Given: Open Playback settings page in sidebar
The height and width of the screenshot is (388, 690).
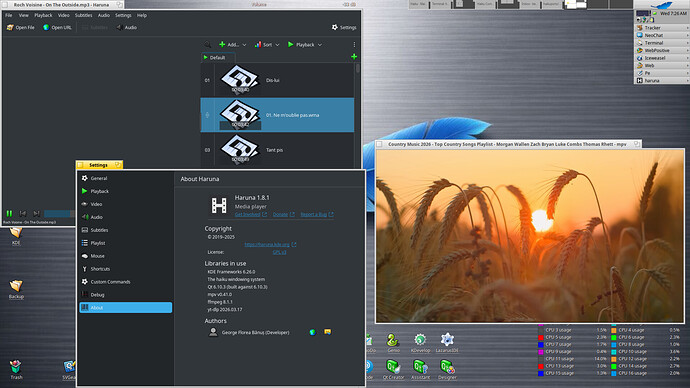Looking at the screenshot, I should [125, 191].
